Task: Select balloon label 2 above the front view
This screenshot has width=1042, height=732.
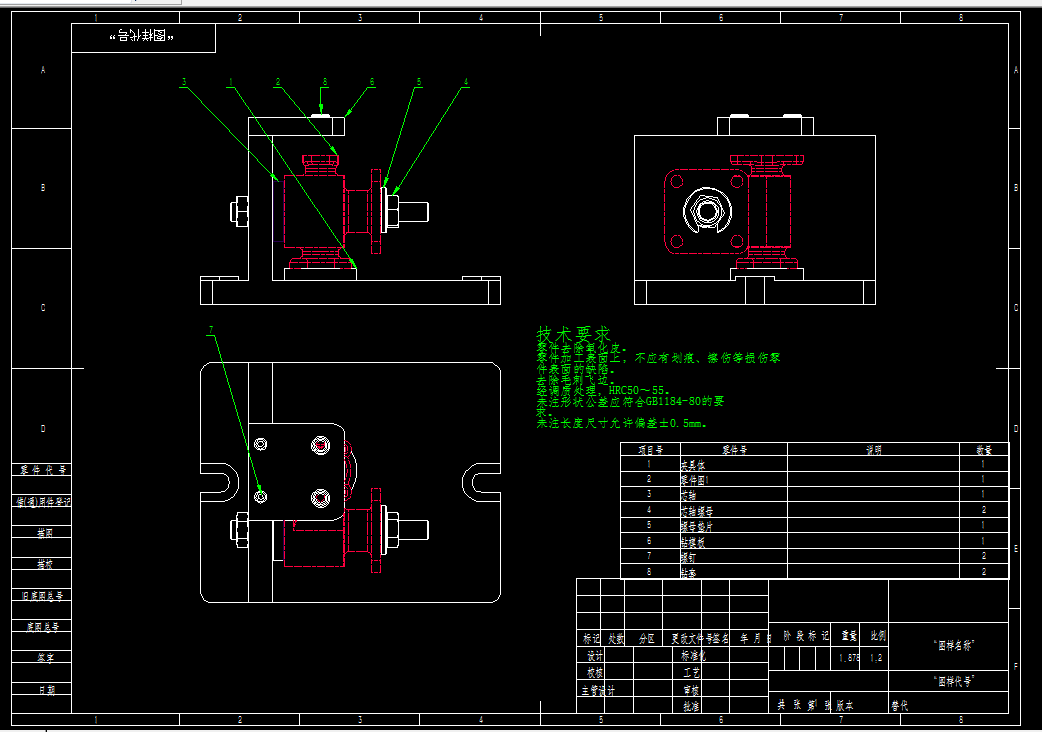Action: [278, 82]
